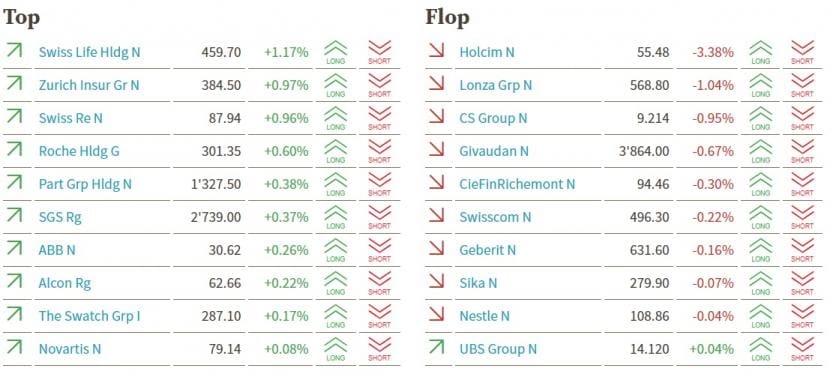The width and height of the screenshot is (830, 374).
Task: Click the SHORT icon in the Givaudan N row
Action: (802, 151)
